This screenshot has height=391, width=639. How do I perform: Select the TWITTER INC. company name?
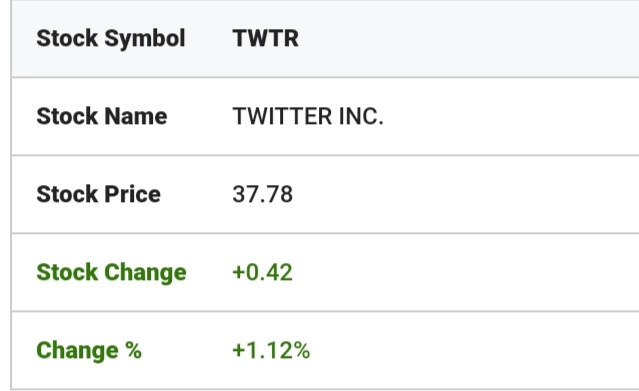308,116
